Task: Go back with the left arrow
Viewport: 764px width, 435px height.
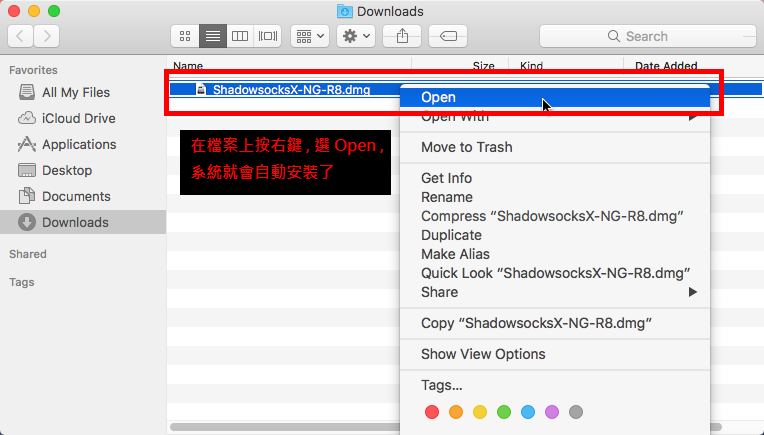Action: pyautogui.click(x=21, y=36)
